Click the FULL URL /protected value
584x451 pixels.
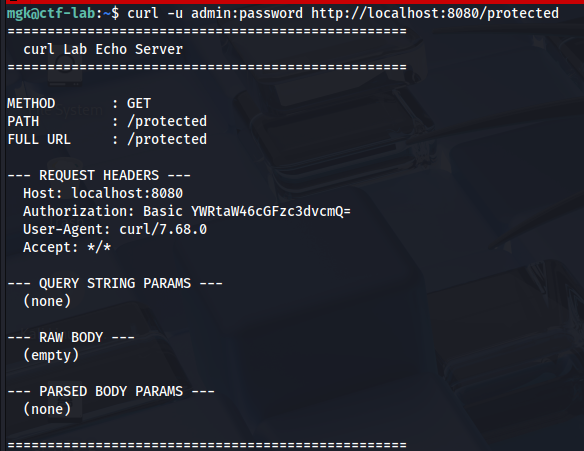(167, 139)
